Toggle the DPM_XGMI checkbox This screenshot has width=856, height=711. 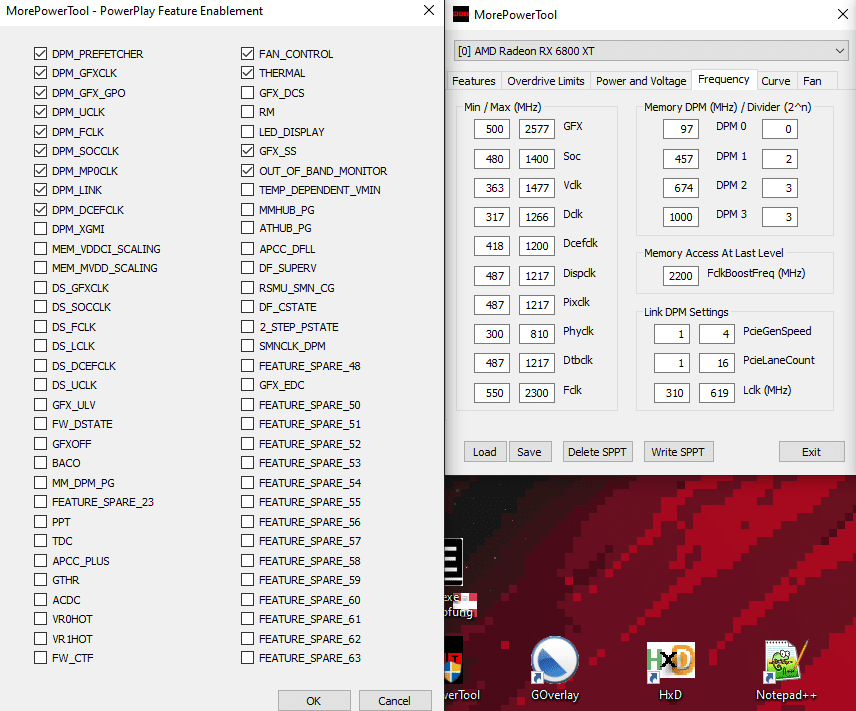tap(40, 229)
